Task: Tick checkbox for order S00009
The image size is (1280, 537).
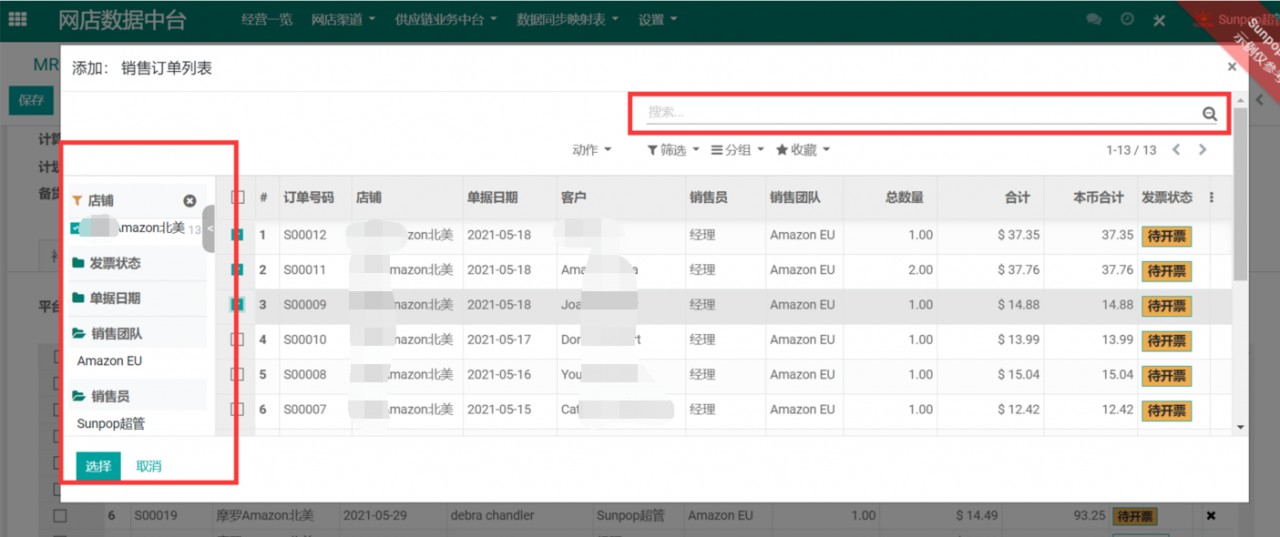Action: [x=238, y=305]
